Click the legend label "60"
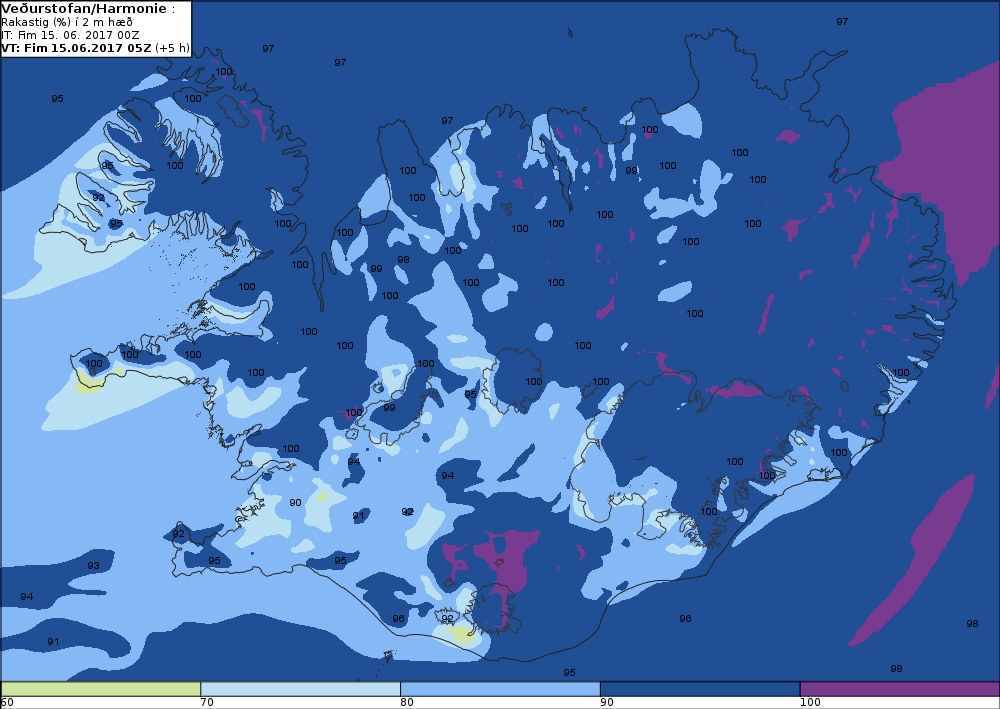 click(7, 703)
